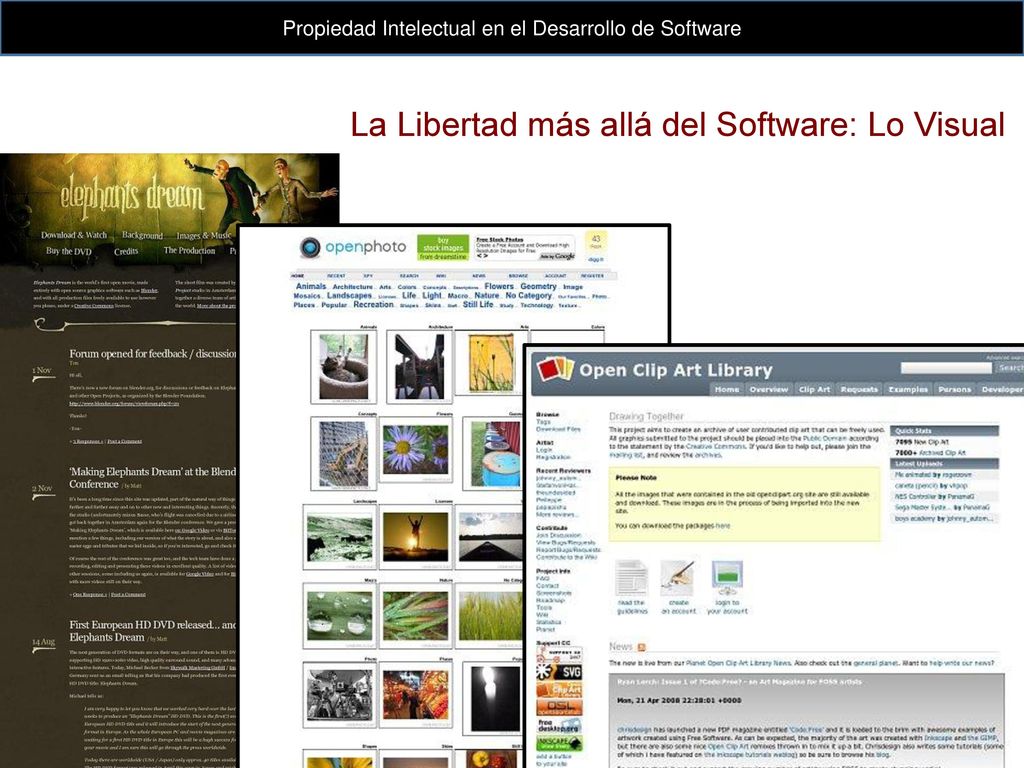Image resolution: width=1024 pixels, height=768 pixels.
Task: Click the 'here' packages download link
Action: pyautogui.click(x=723, y=526)
